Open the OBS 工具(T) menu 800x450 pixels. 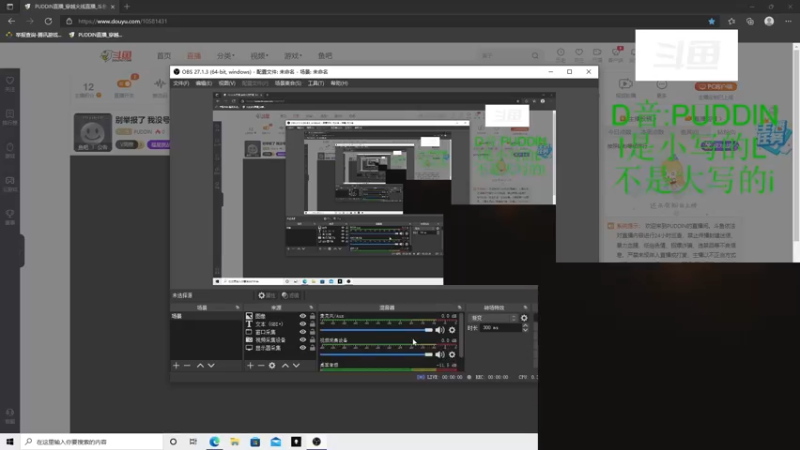point(316,83)
